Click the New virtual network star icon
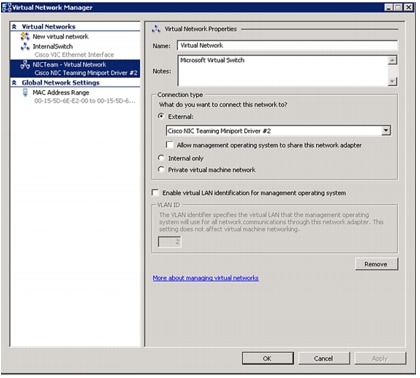420x378 pixels. coord(25,36)
